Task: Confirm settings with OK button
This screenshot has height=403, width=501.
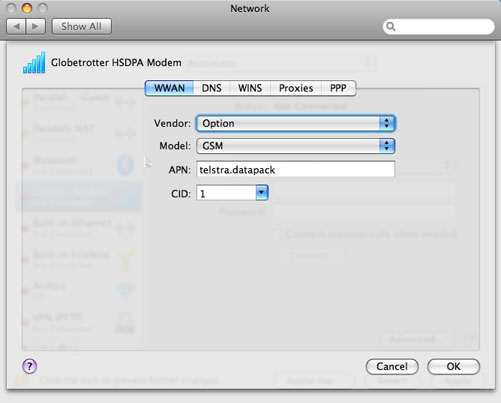Action: 453,367
